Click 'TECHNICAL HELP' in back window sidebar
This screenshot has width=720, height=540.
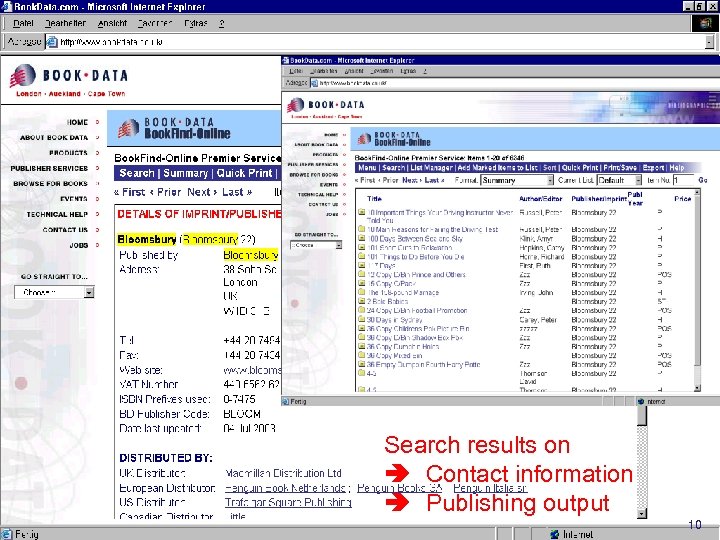coord(57,214)
